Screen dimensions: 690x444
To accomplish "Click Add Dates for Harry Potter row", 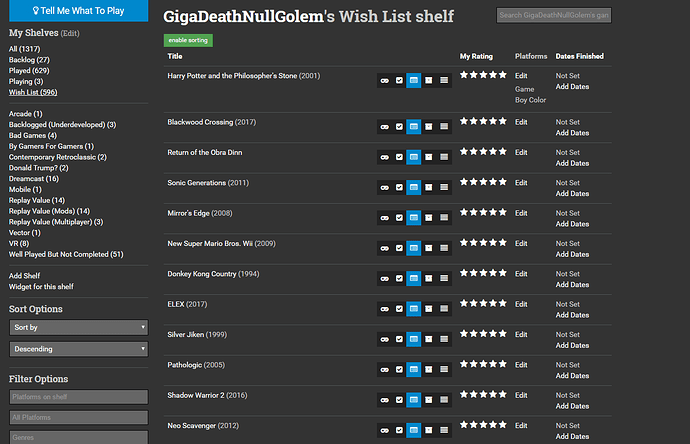I will (572, 87).
